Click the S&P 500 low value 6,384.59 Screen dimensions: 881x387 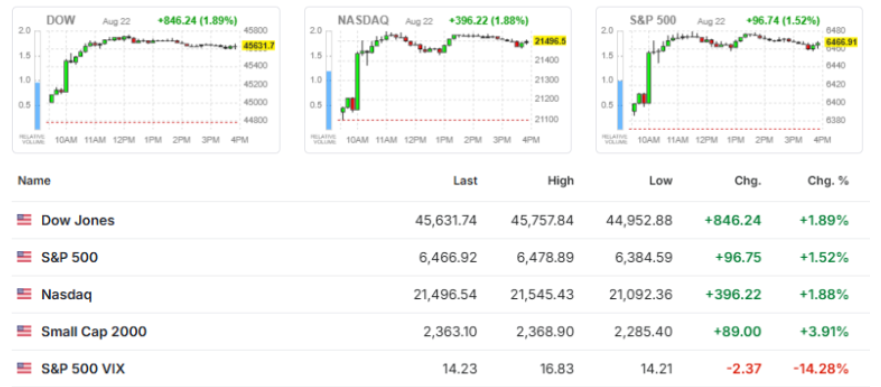643,257
